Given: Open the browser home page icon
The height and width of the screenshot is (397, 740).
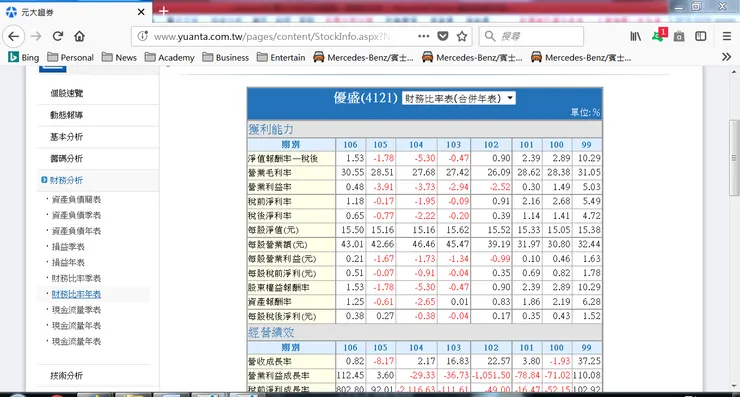Looking at the screenshot, I should point(79,36).
